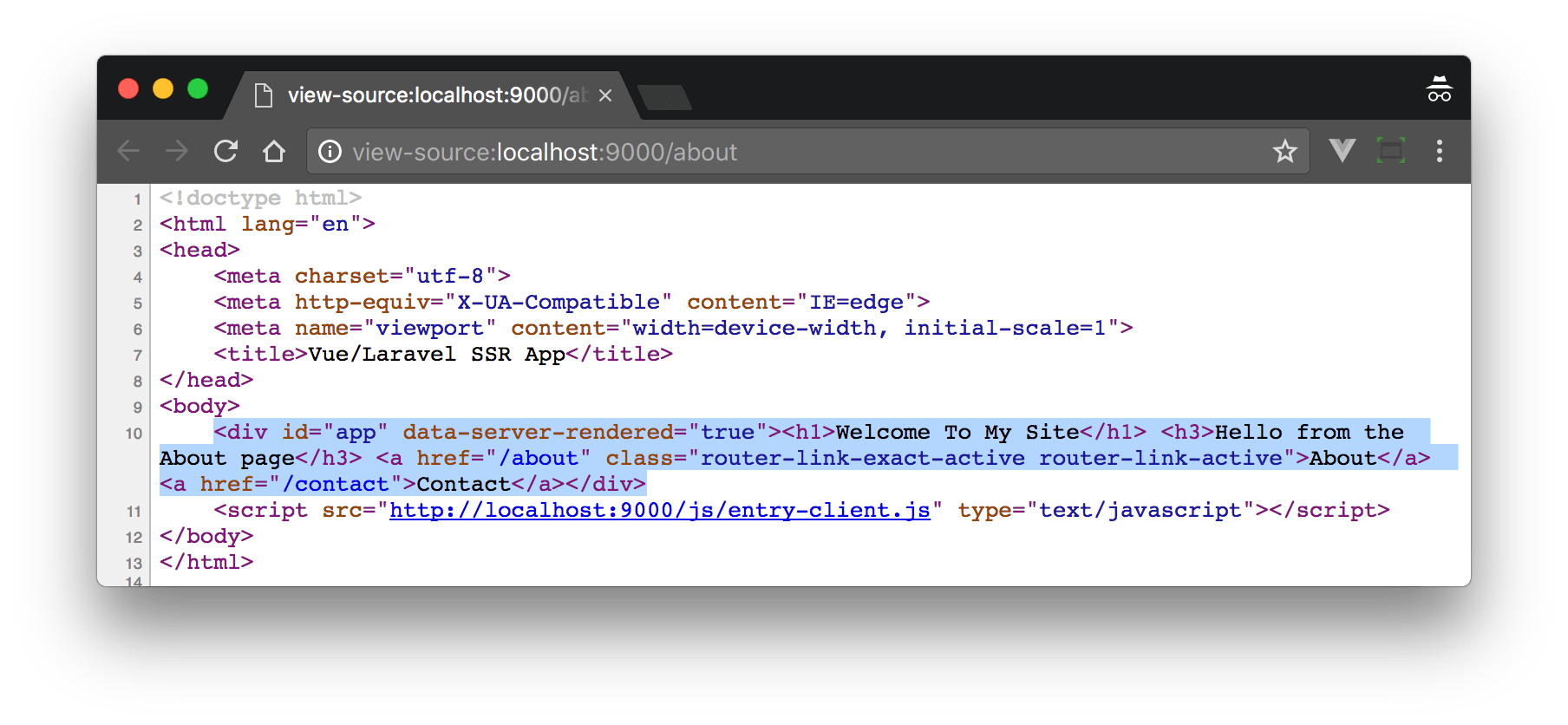Image resolution: width=1568 pixels, height=725 pixels.
Task: Click the 'router-link-exact-active' class value
Action: tap(863, 458)
